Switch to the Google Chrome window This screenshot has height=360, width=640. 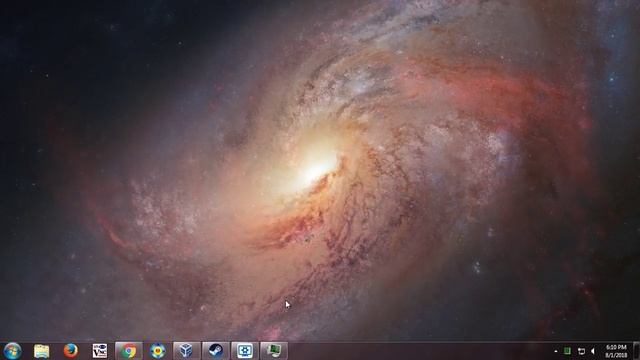pos(129,351)
